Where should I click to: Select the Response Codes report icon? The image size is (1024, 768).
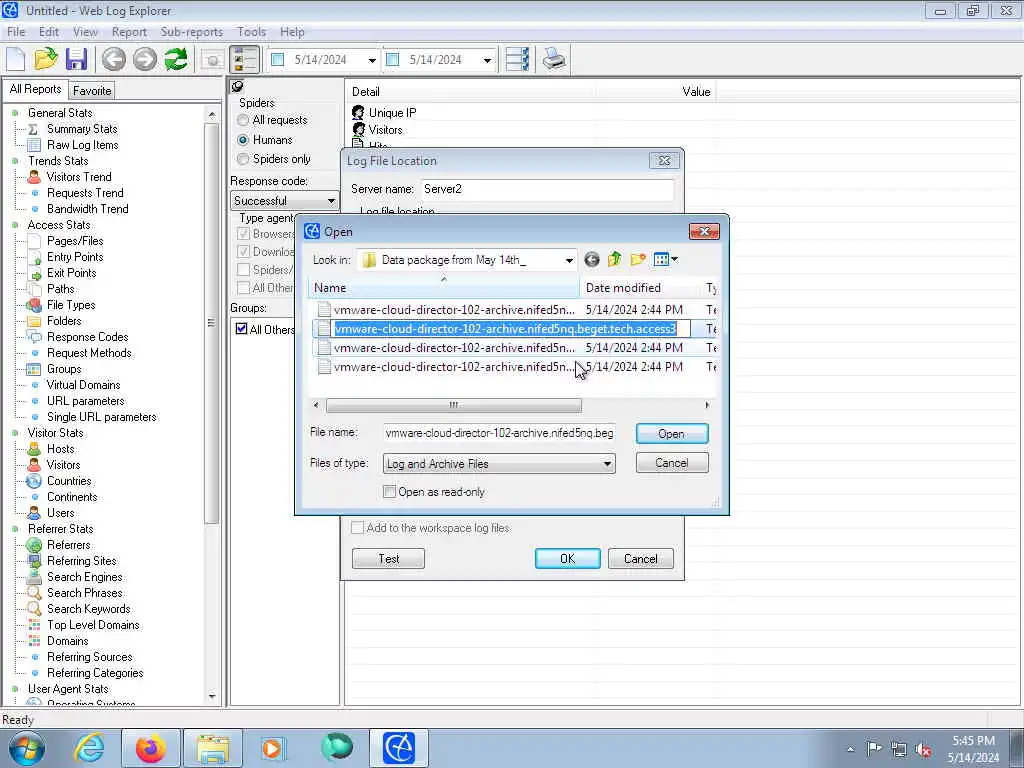pyautogui.click(x=34, y=337)
